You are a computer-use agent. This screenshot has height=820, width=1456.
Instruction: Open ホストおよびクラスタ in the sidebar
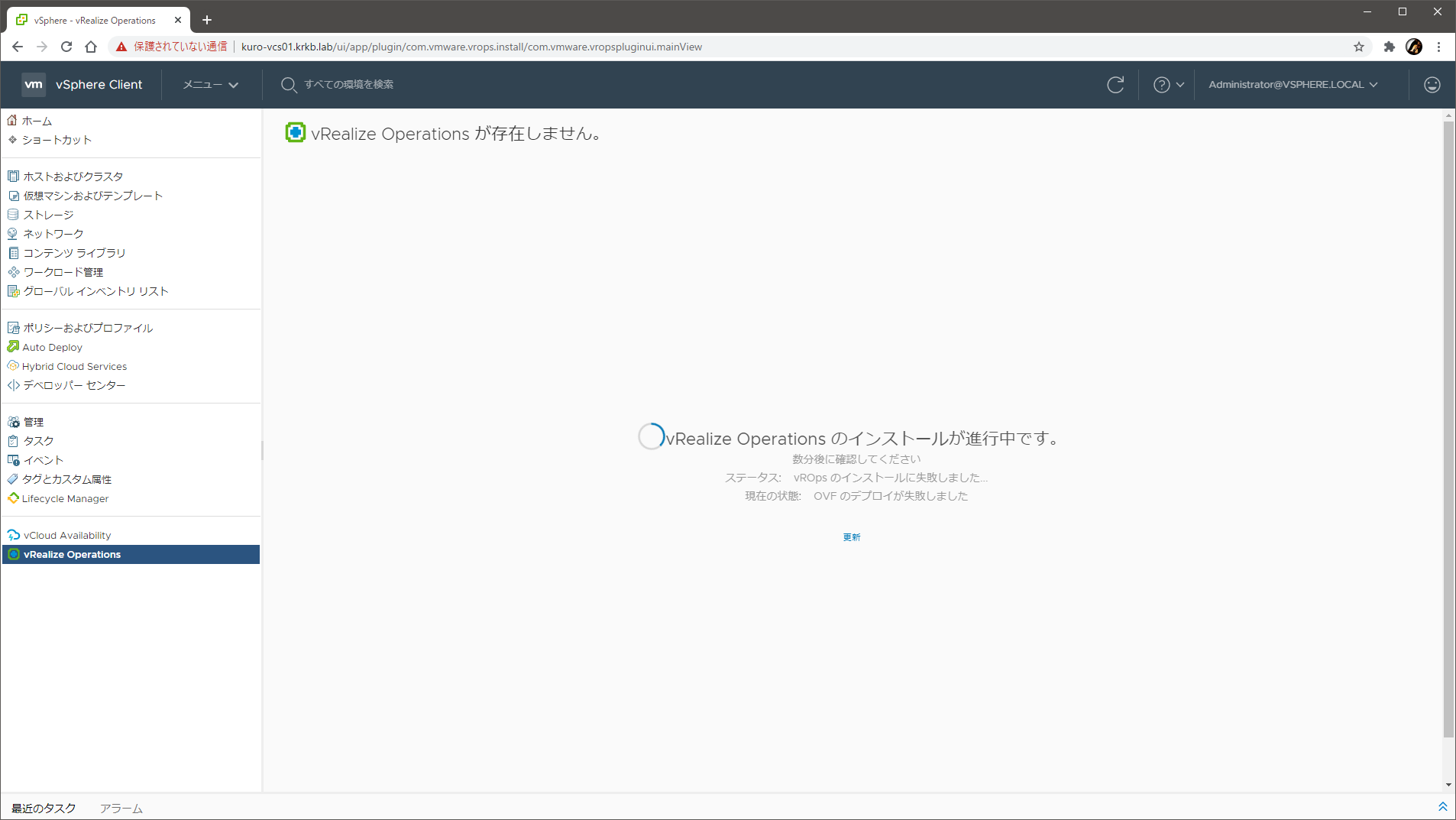point(73,177)
